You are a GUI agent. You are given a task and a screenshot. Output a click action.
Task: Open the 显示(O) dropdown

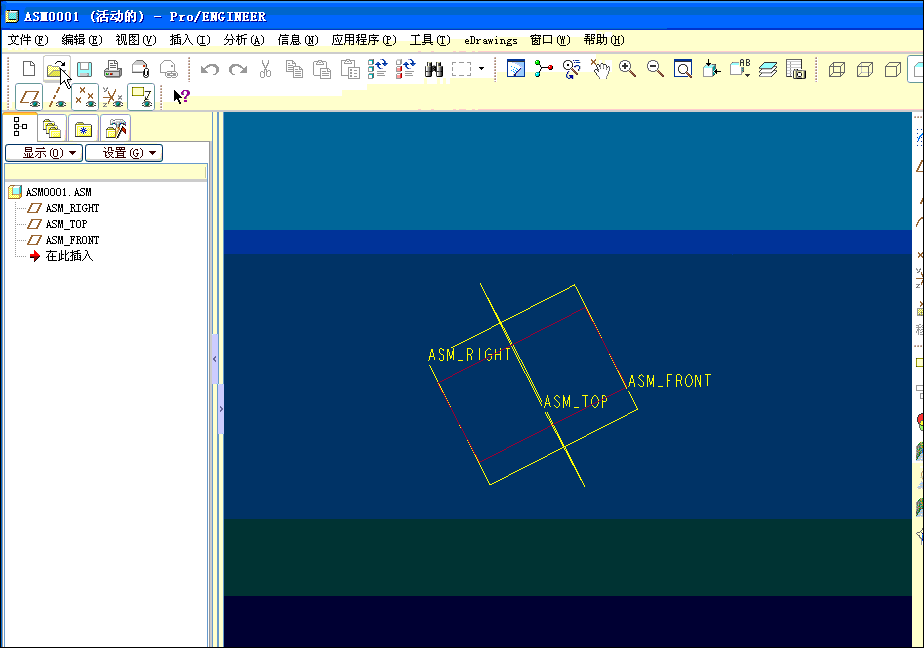pyautogui.click(x=44, y=153)
